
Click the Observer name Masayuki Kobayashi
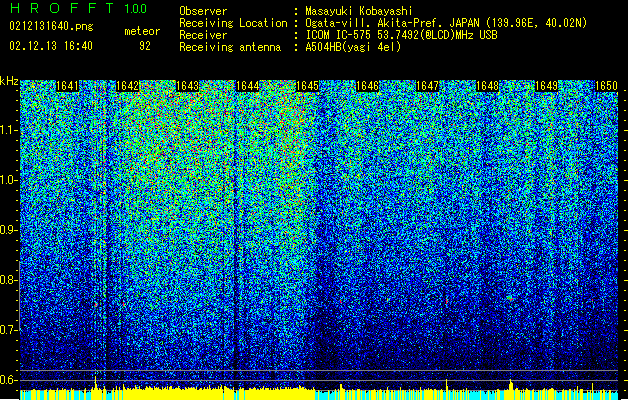coord(359,11)
